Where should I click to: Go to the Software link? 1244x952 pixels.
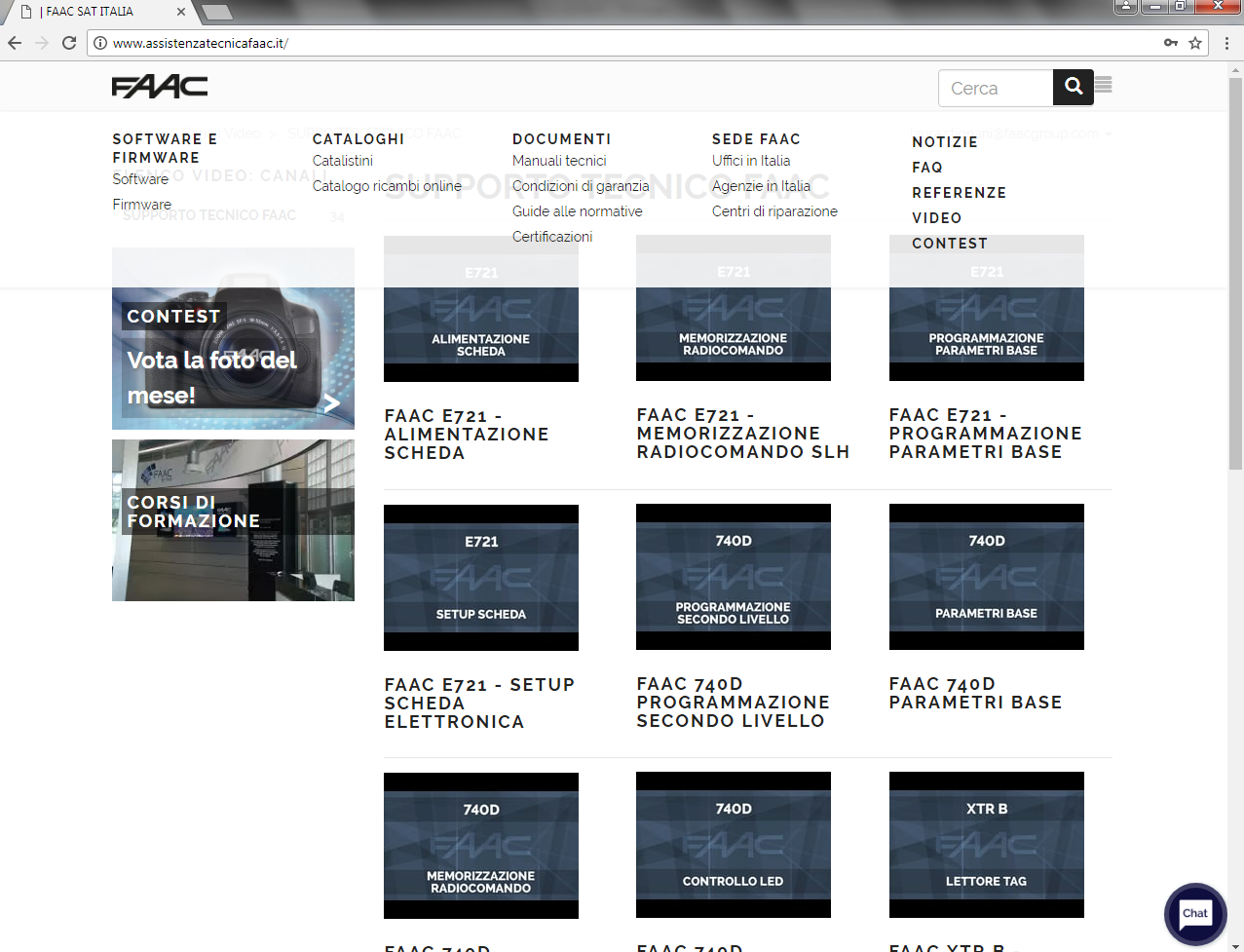[x=140, y=179]
